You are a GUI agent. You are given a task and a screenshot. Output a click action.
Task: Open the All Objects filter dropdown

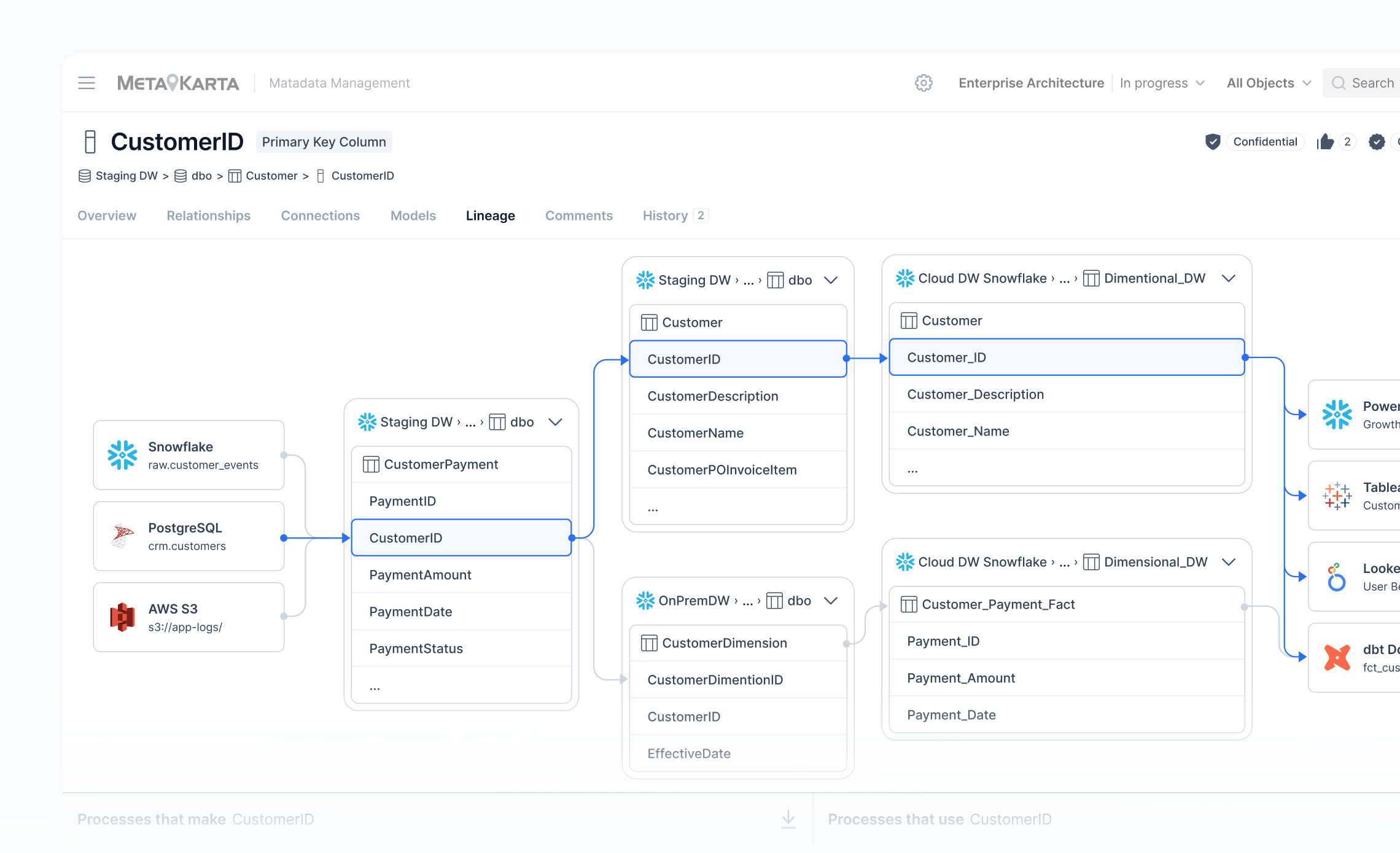[1269, 83]
